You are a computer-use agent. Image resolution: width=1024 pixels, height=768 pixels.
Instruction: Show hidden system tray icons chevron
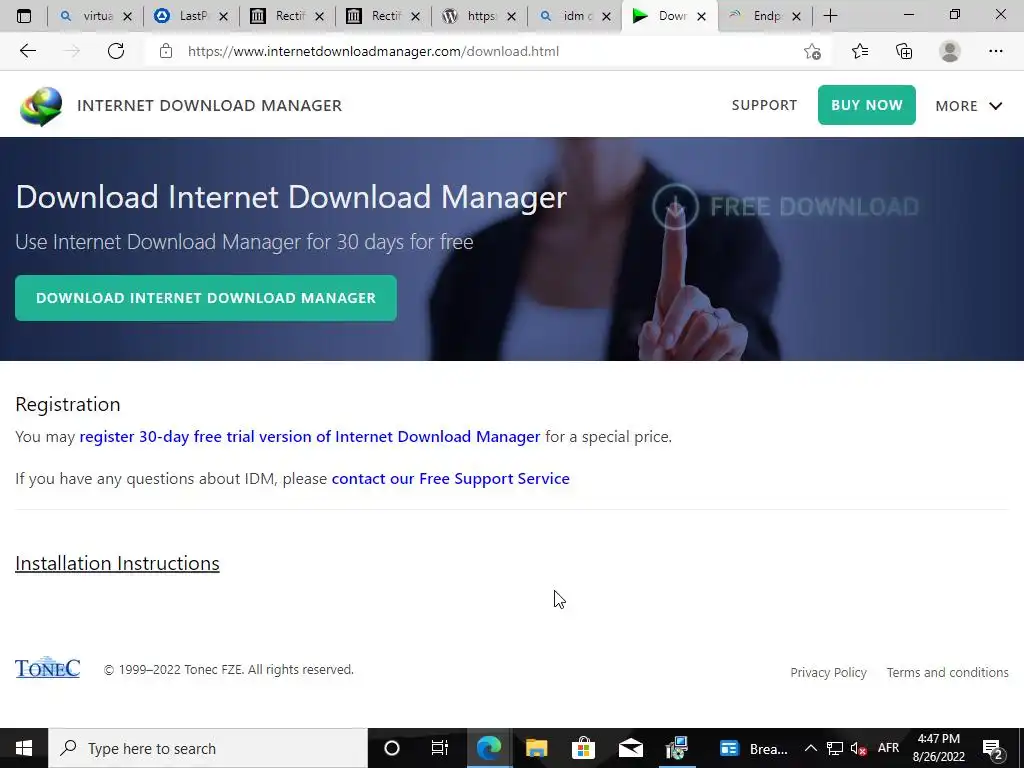pyautogui.click(x=810, y=748)
